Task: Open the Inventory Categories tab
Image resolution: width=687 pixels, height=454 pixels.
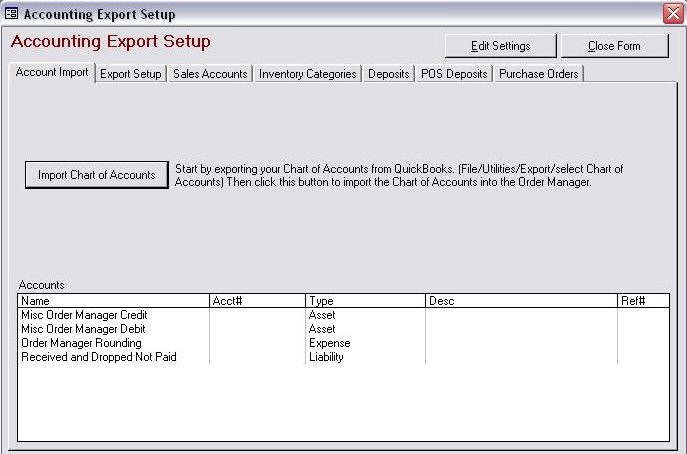Action: (x=308, y=74)
